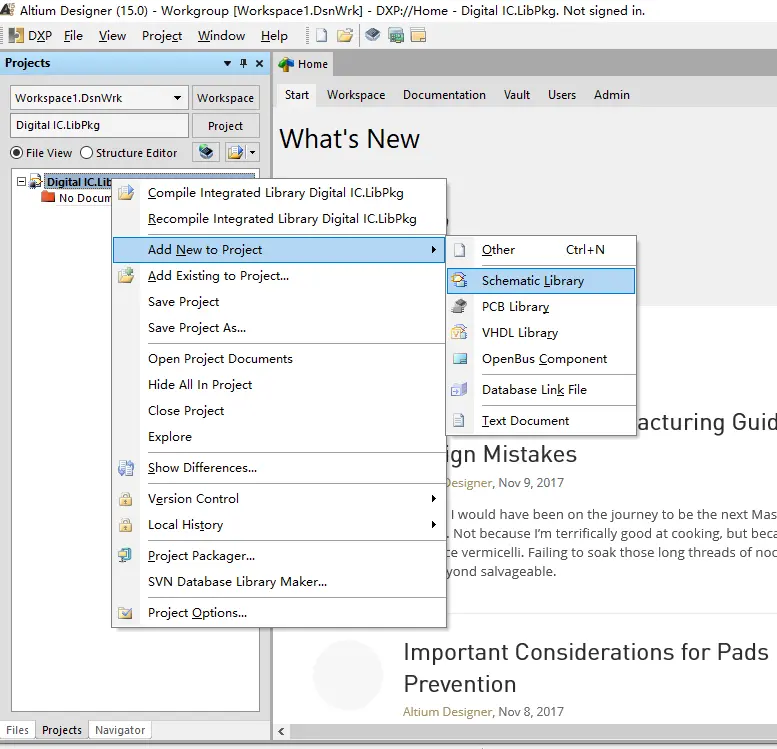
Task: Choose PCB Library in submenu
Action: coord(515,307)
